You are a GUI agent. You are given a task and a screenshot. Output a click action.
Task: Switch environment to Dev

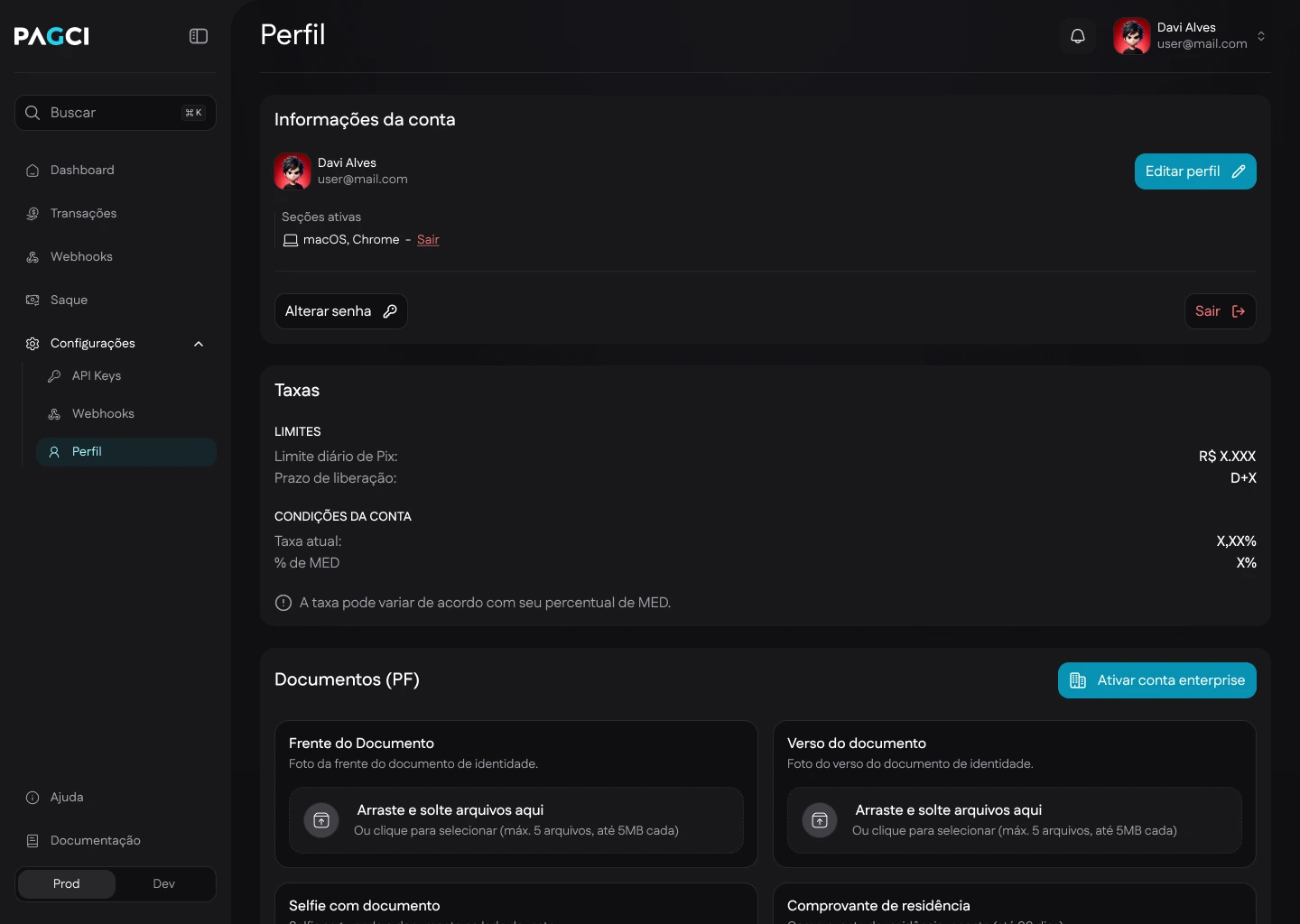tap(164, 884)
